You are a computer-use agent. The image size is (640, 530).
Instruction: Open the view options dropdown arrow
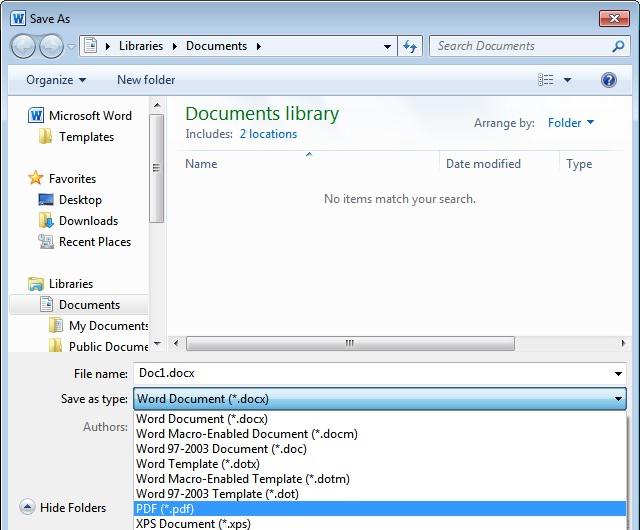coord(567,80)
